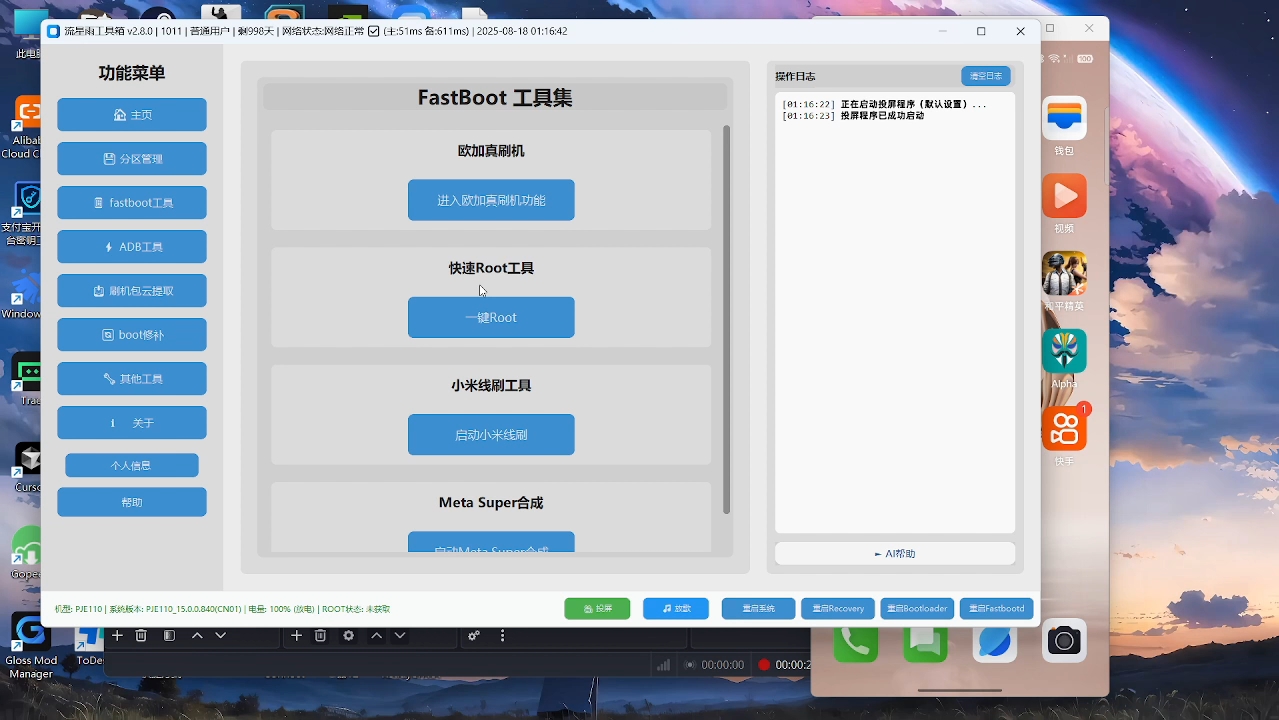The width and height of the screenshot is (1279, 720).
Task: Click the 流星雨工具箱 app icon in title bar
Action: [x=54, y=31]
